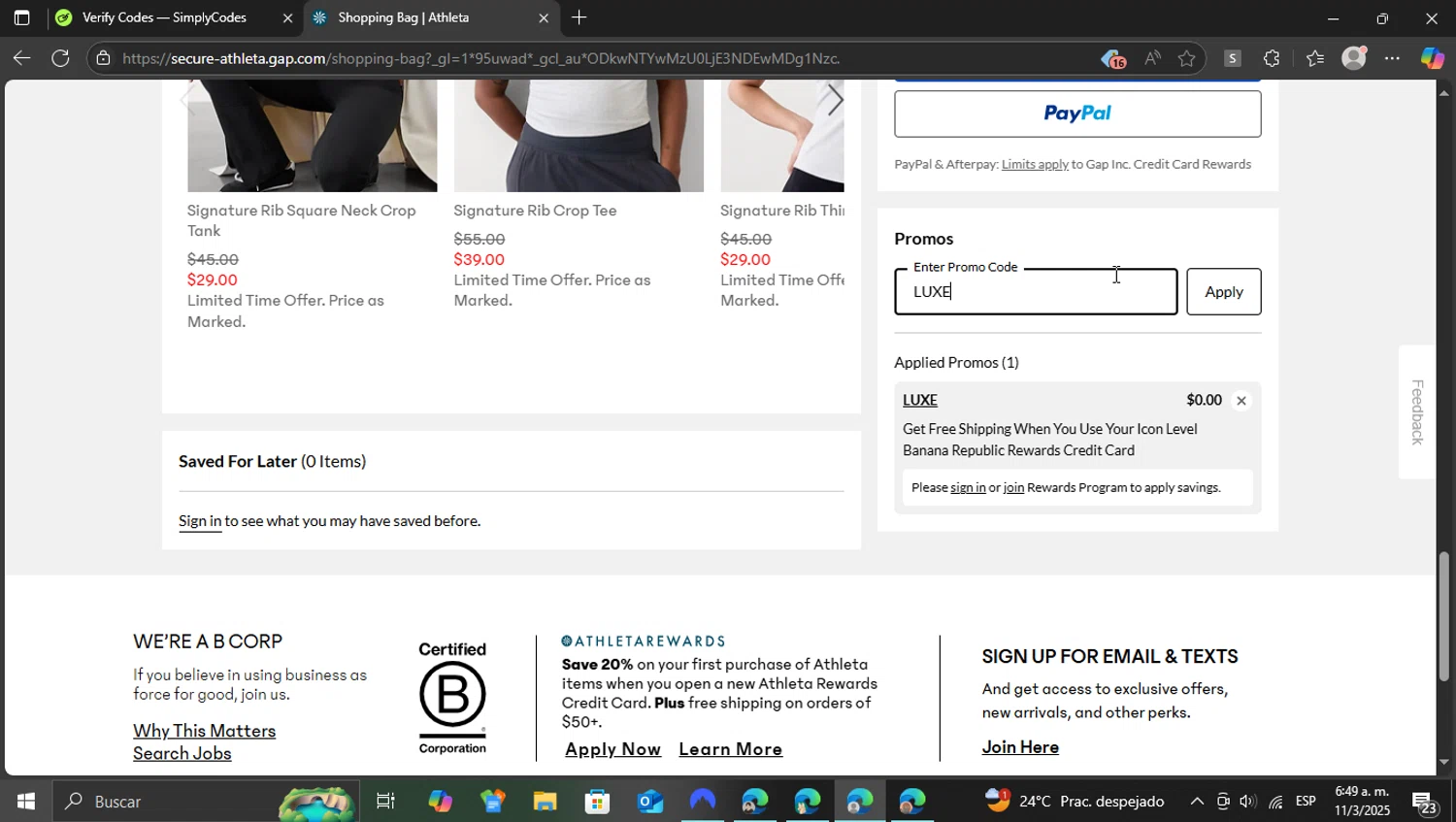Click the Certified B Corporation logo
1456x822 pixels.
tap(452, 699)
